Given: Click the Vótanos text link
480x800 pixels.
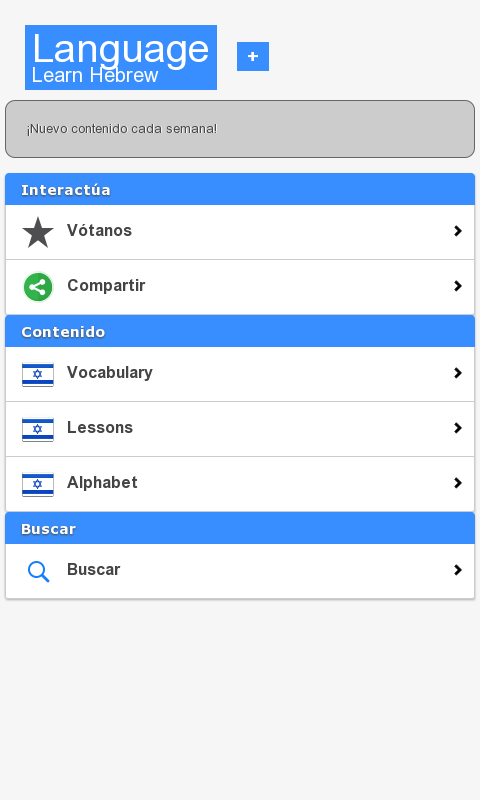Looking at the screenshot, I should click(x=99, y=231).
